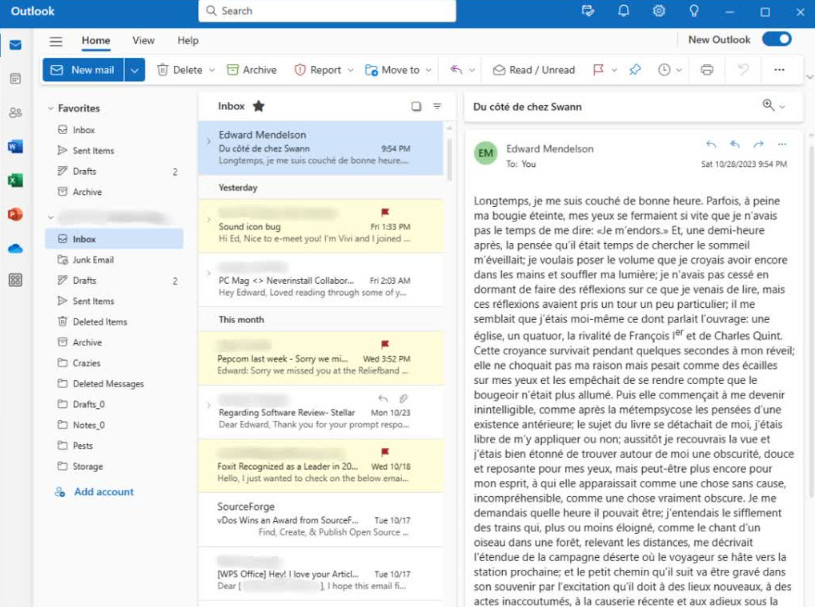Screen dimensions: 815x607
Task: Click the Flag icon in toolbar
Action: tap(598, 70)
